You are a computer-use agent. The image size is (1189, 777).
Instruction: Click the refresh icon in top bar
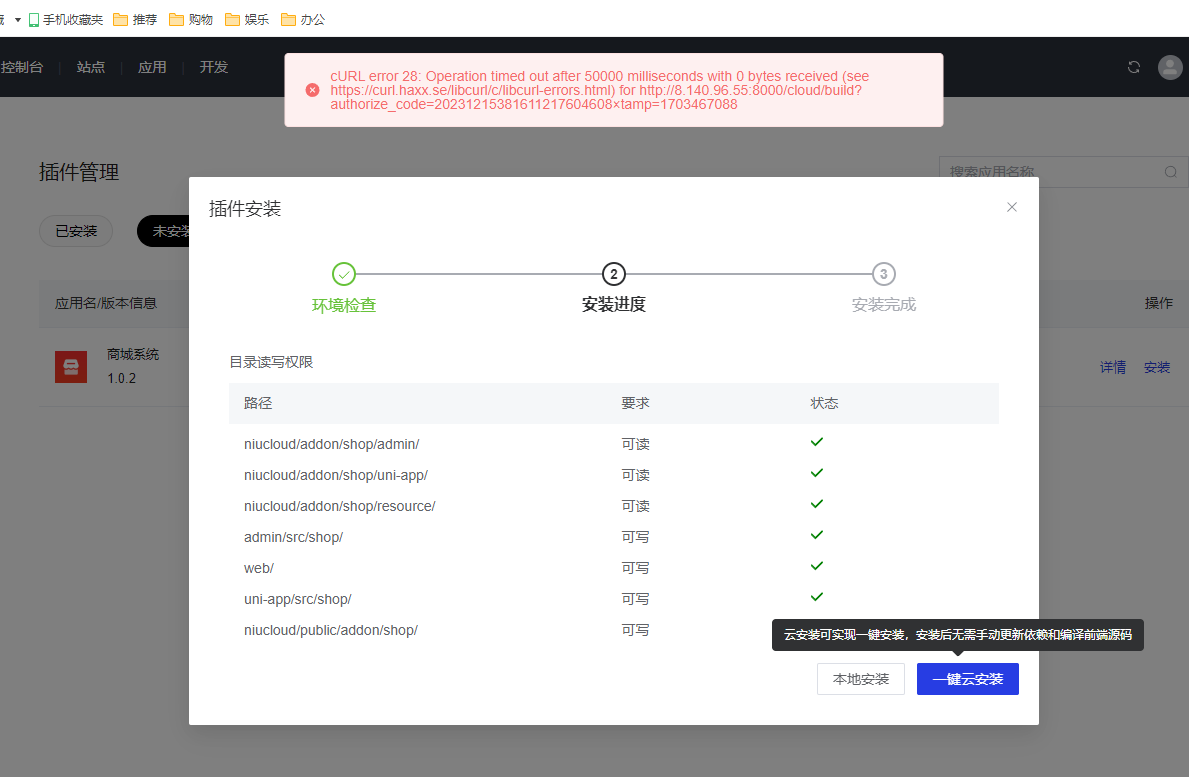coord(1133,67)
